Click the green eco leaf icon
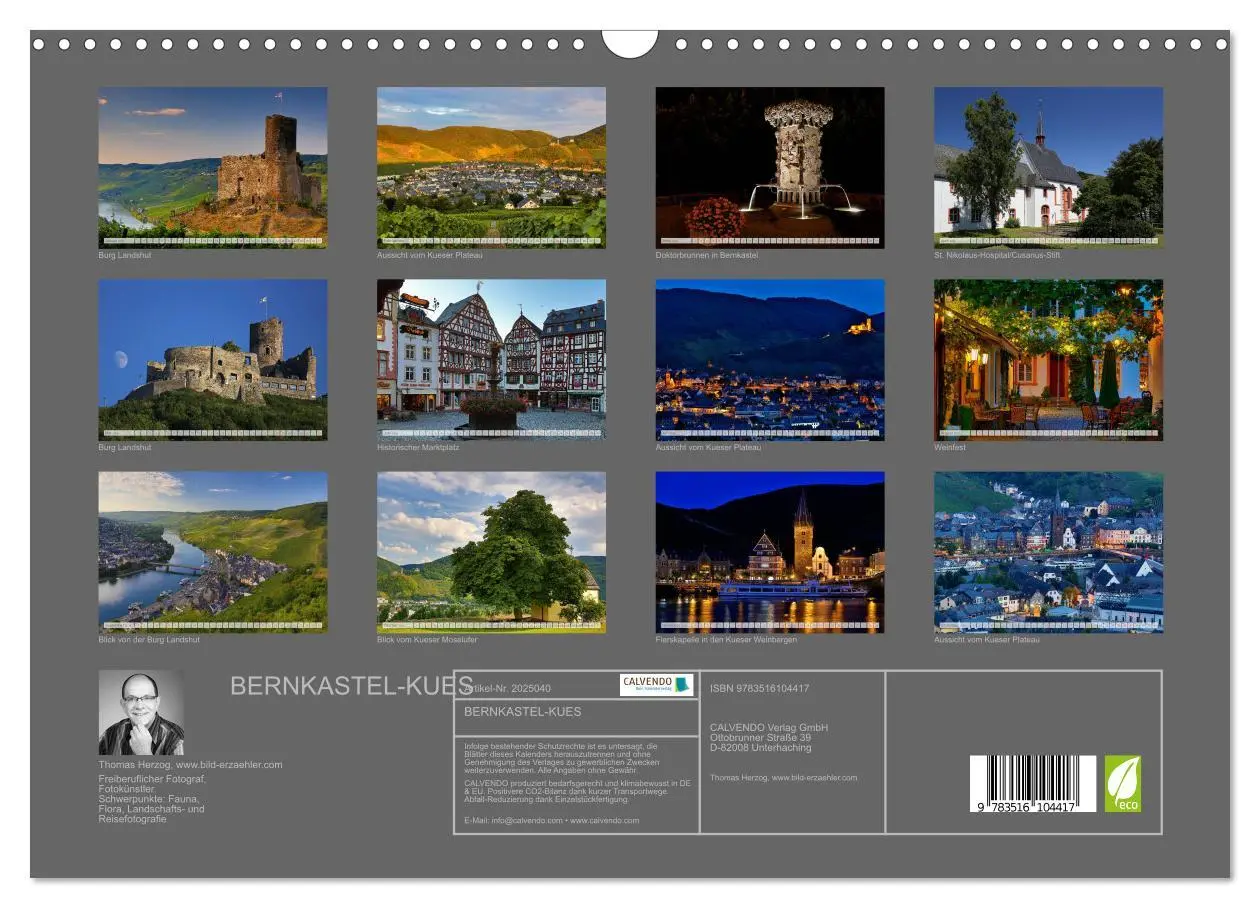1260x908 pixels. [x=1122, y=783]
